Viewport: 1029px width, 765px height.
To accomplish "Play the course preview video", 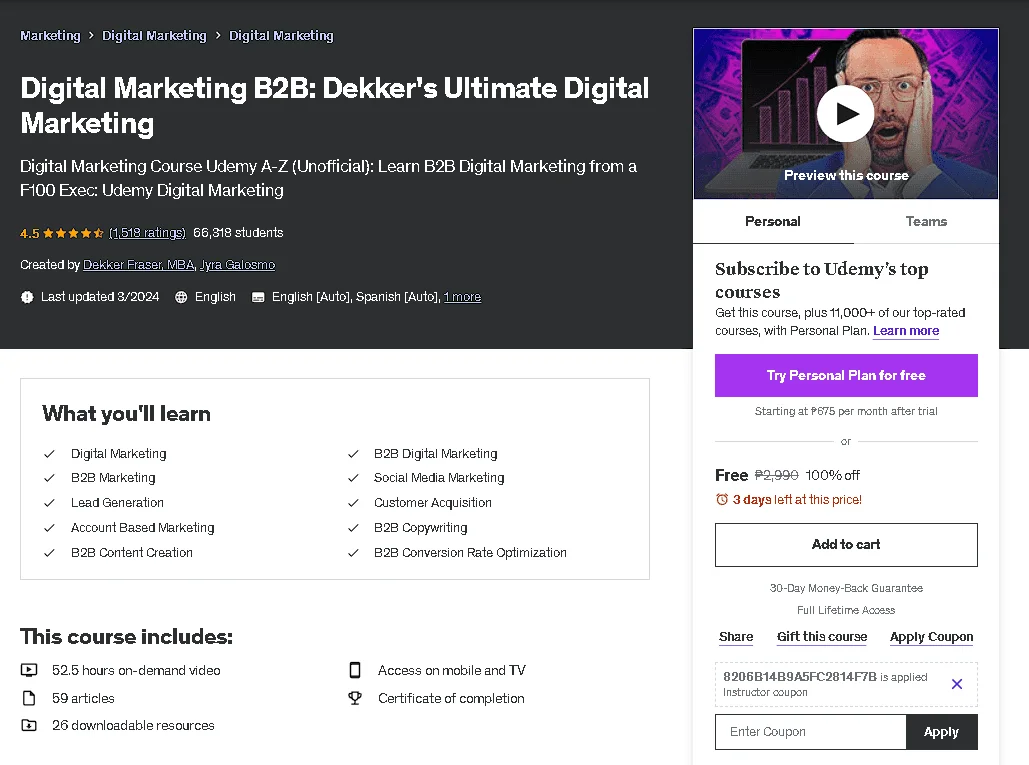I will coord(845,114).
